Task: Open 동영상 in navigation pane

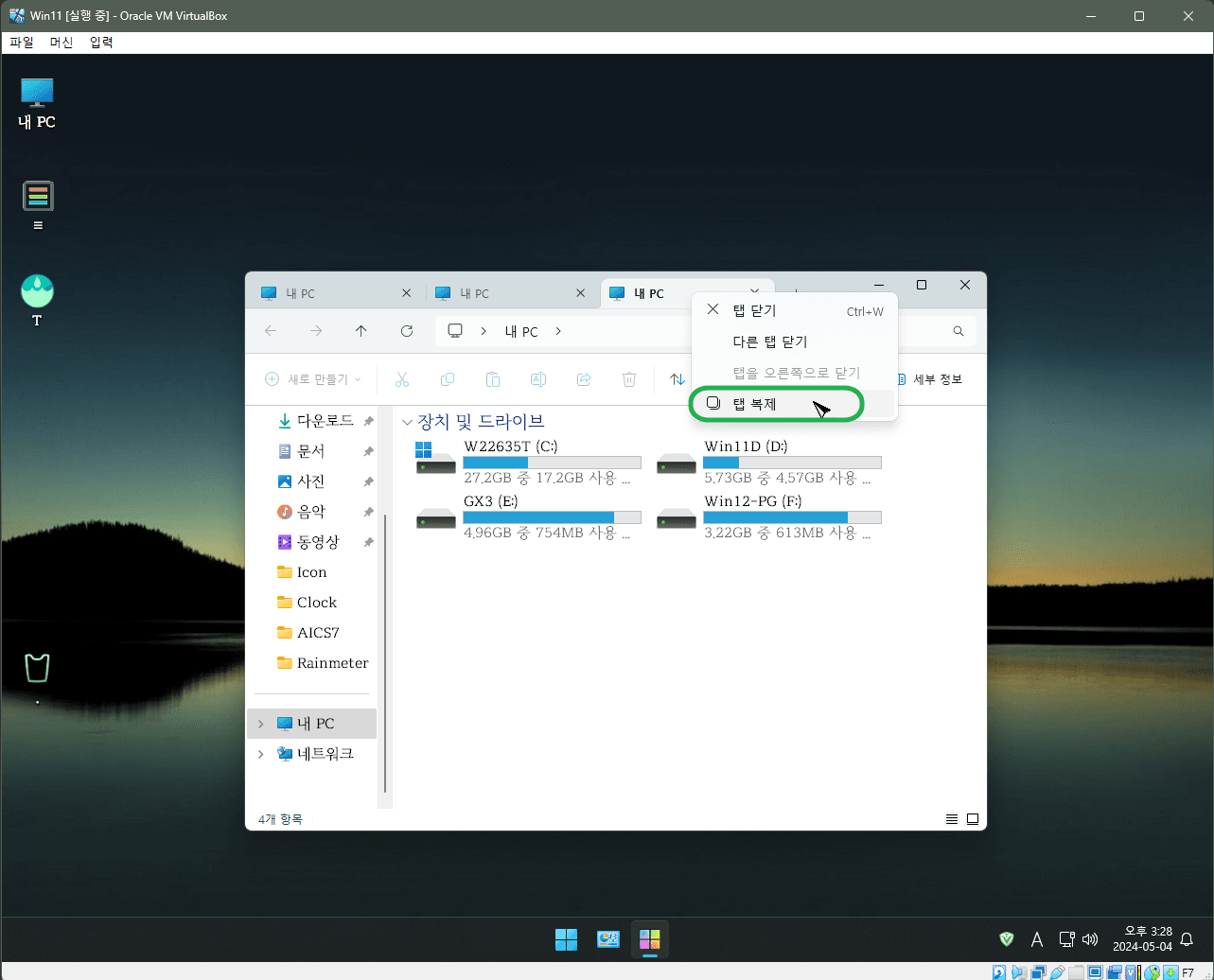Action: (318, 542)
